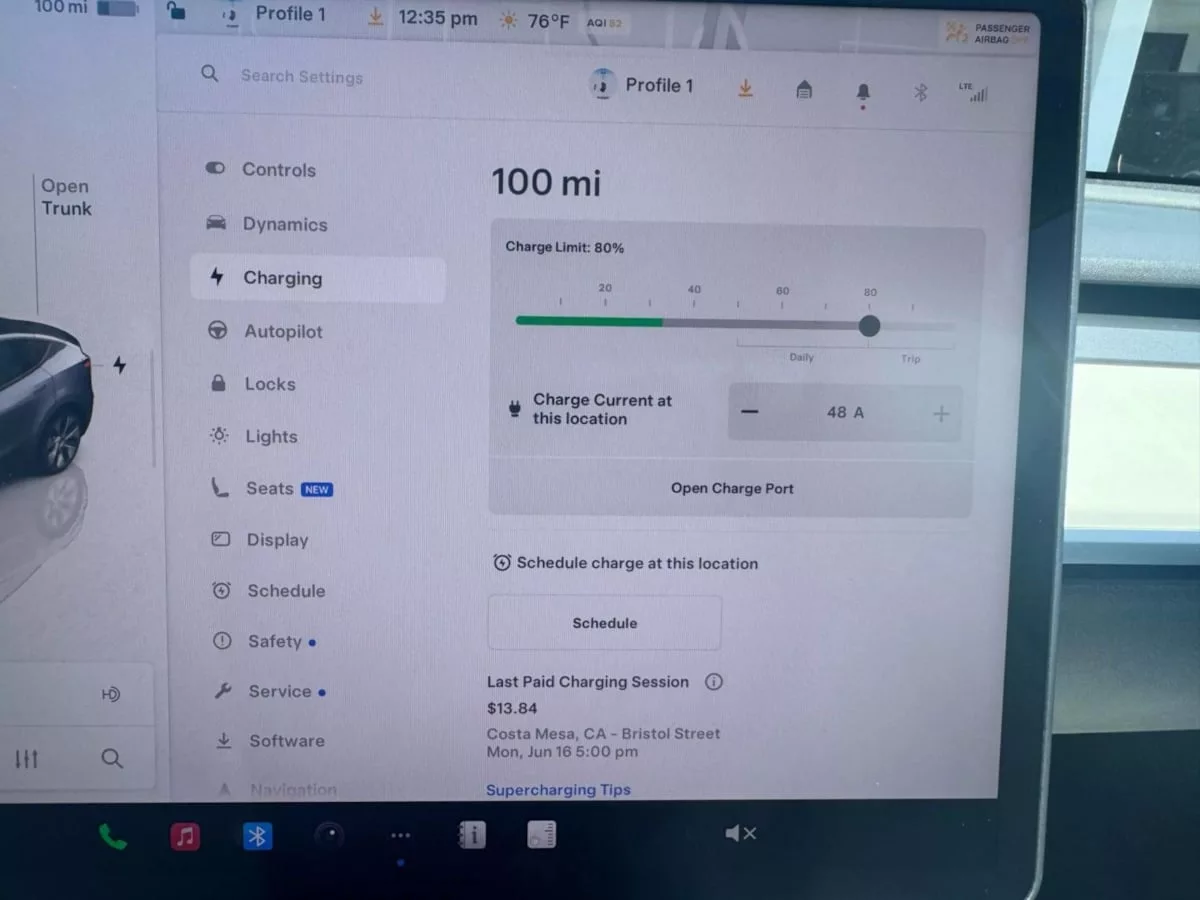Decrease charge current with minus button
The image size is (1200, 900).
coord(750,412)
